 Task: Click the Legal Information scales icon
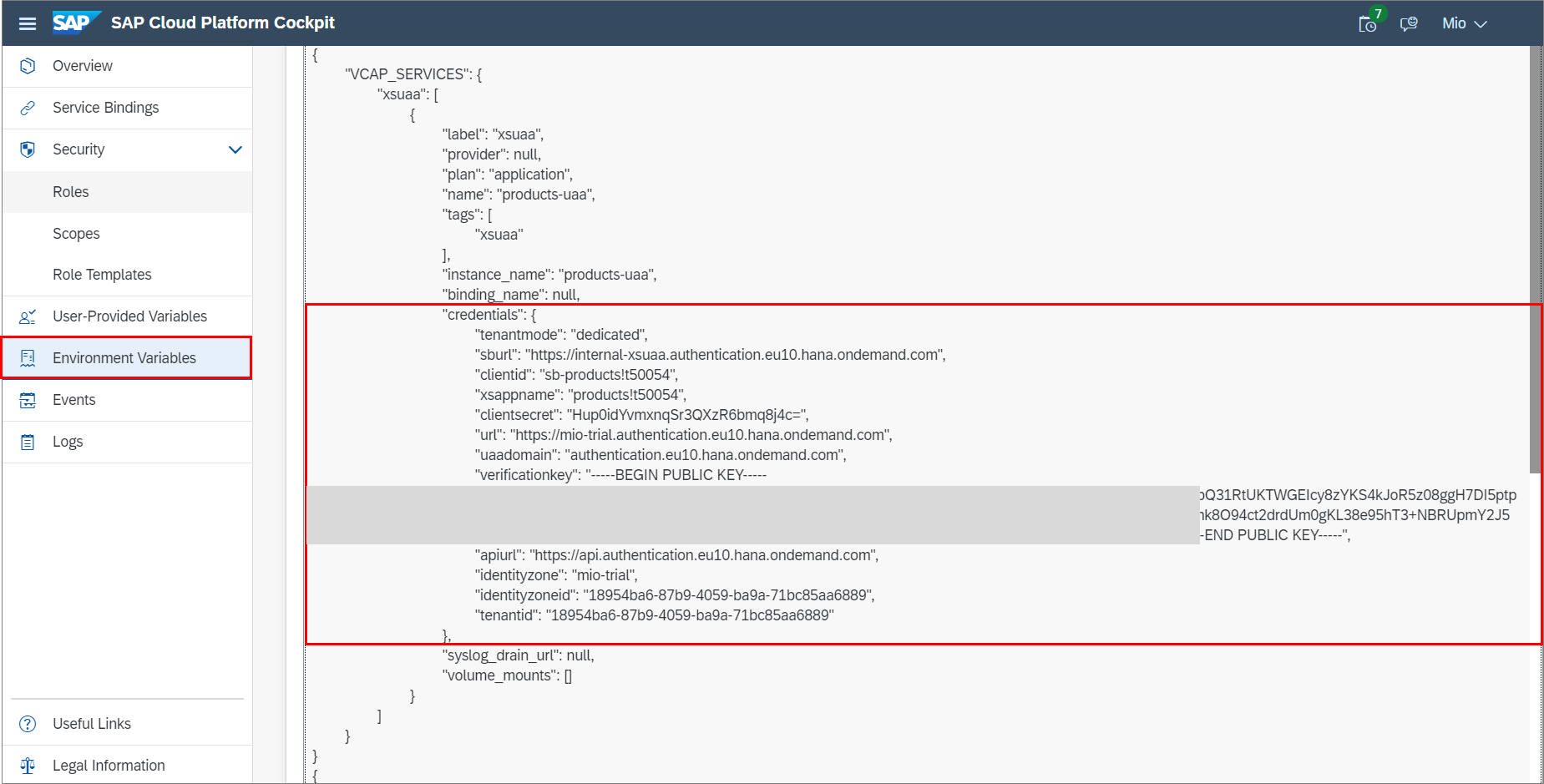[28, 766]
